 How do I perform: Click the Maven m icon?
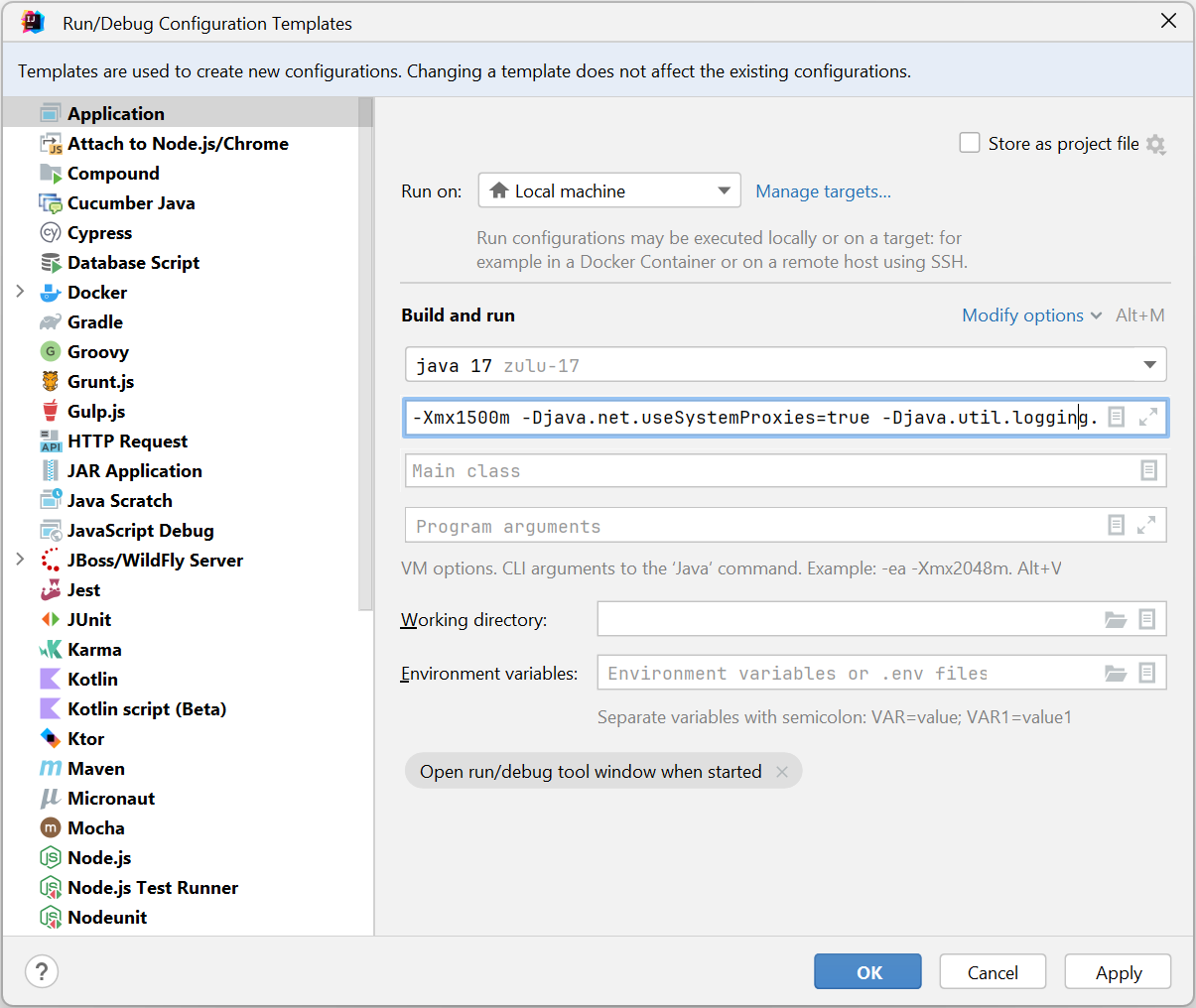tap(51, 768)
